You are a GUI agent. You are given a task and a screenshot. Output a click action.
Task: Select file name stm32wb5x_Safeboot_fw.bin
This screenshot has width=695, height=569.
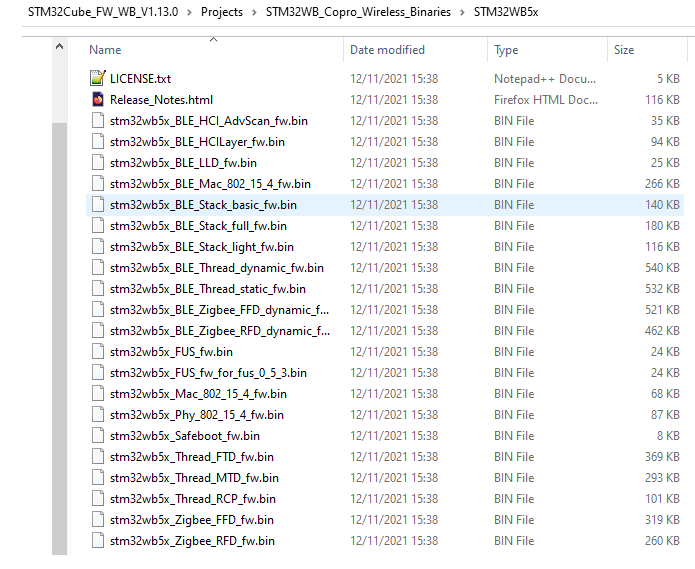(184, 436)
